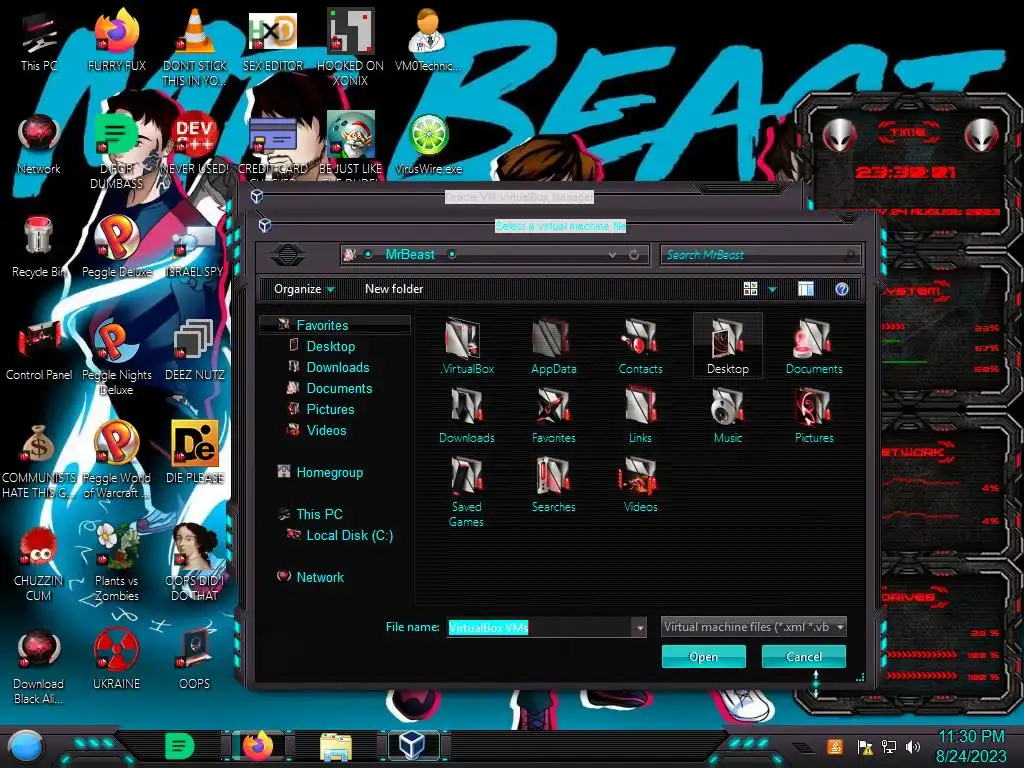
Task: Click the UKRAINE desktop icon
Action: [116, 658]
